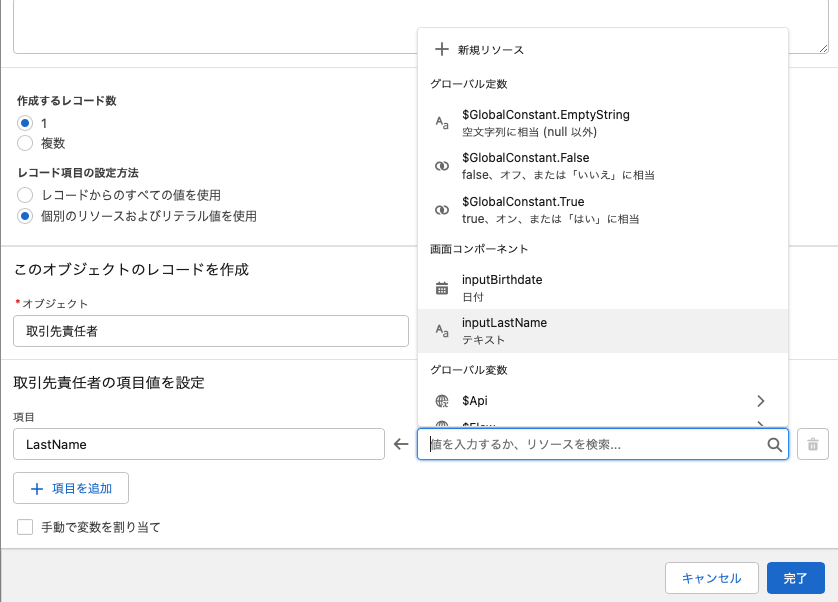This screenshot has height=602, width=838.
Task: Select $GlobalConstant.True from the list
Action: (x=602, y=210)
